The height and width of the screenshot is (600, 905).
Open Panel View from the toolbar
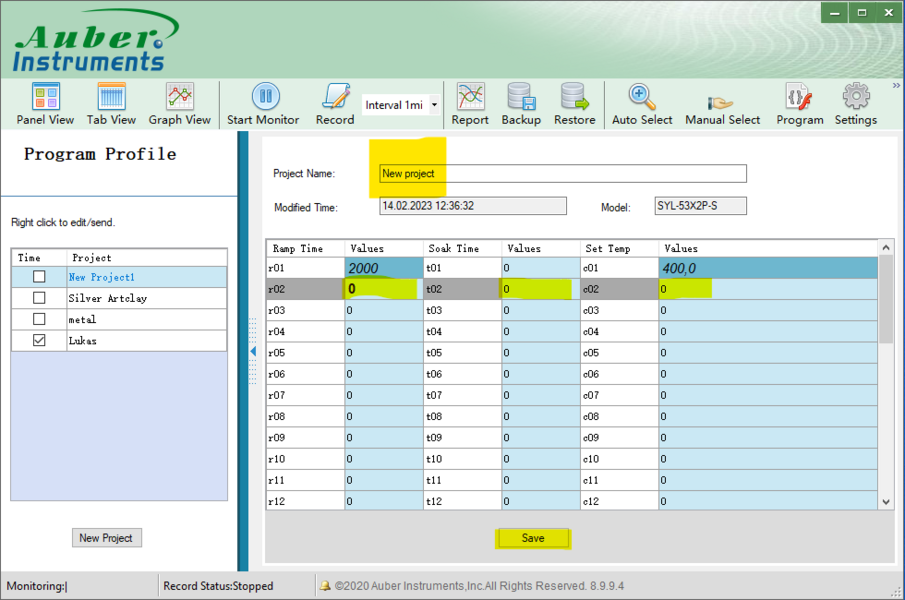click(x=45, y=104)
